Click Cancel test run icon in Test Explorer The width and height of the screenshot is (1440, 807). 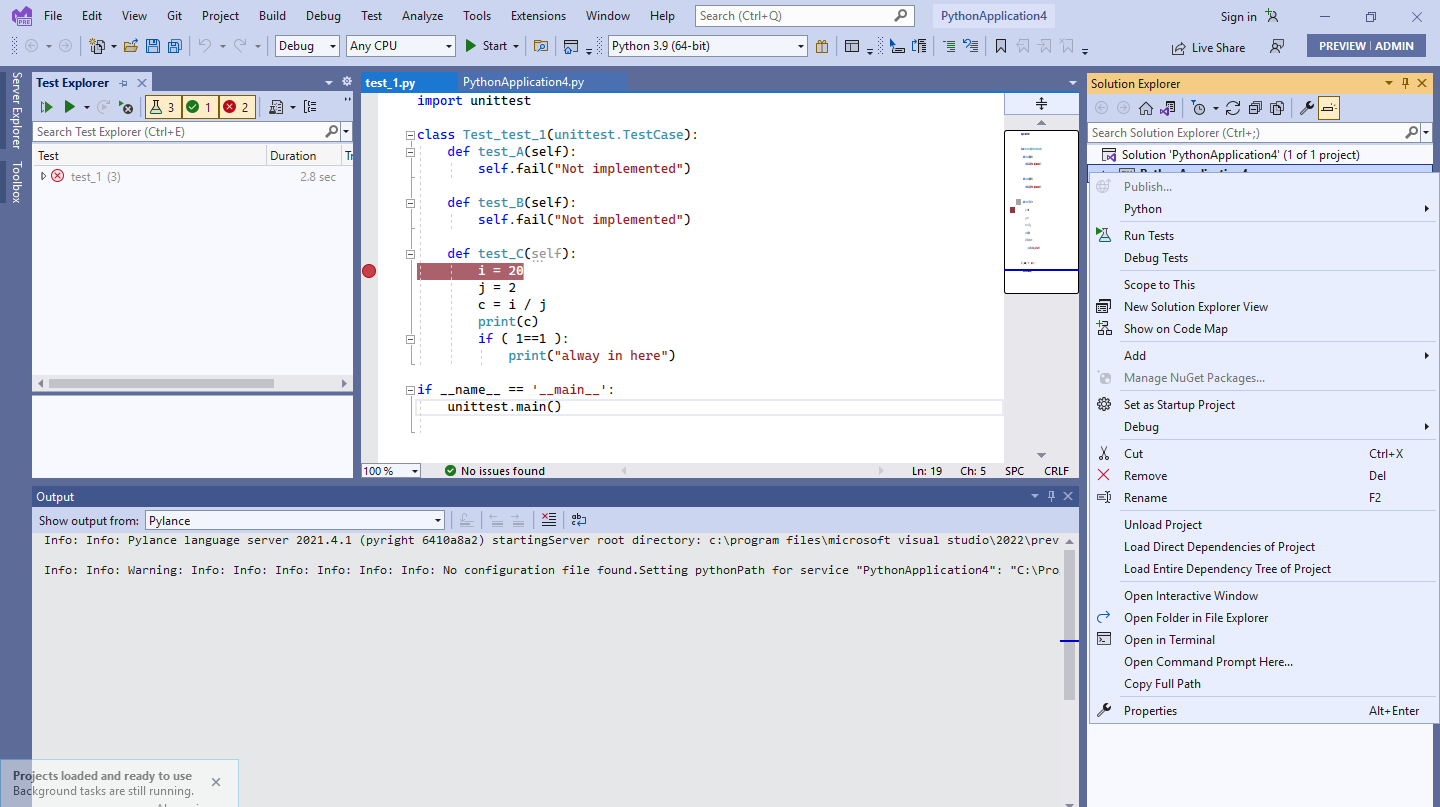click(126, 107)
